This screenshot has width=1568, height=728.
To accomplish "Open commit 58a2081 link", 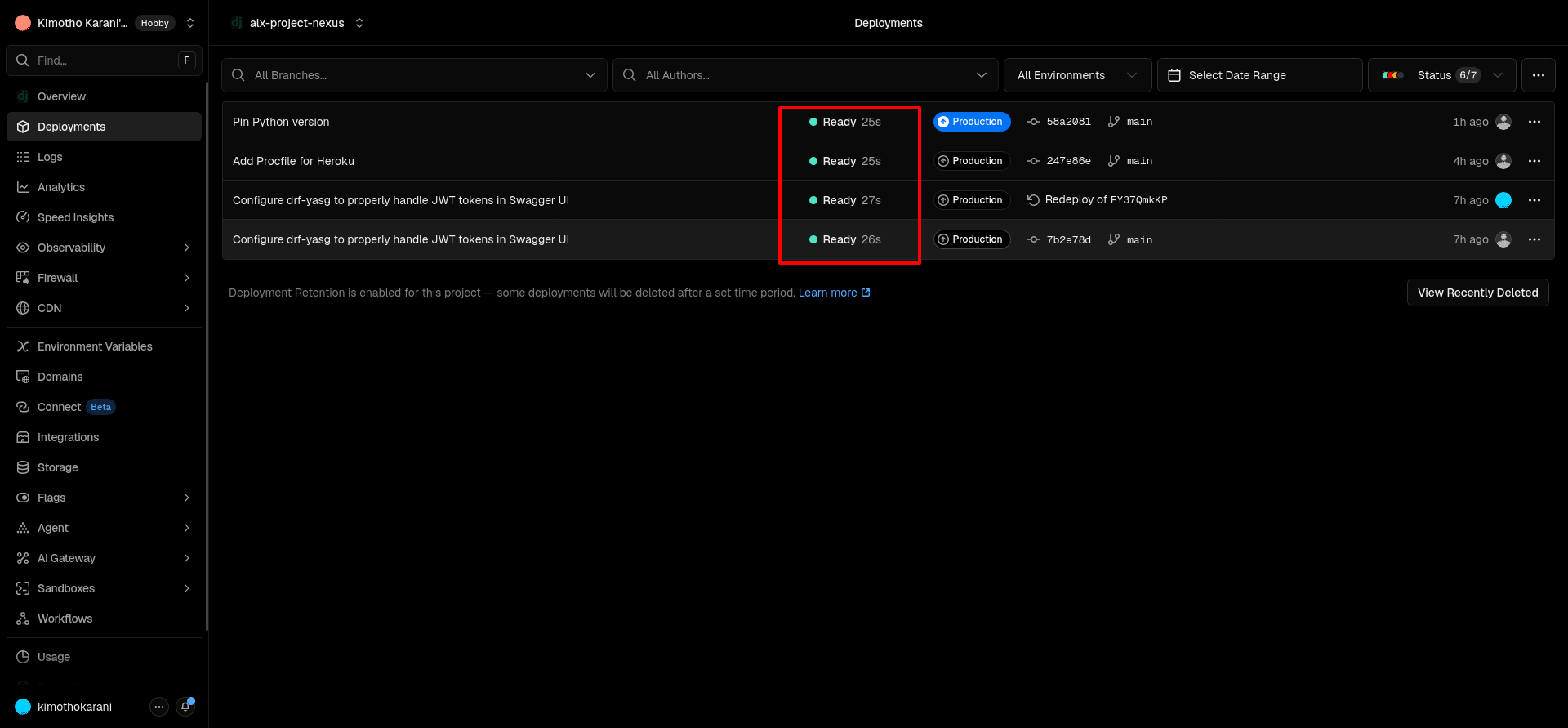I will [x=1059, y=122].
